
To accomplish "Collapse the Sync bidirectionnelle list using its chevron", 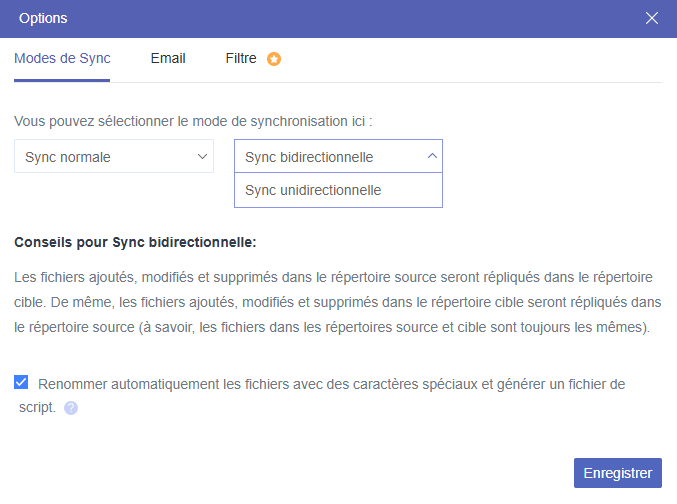I will click(431, 156).
